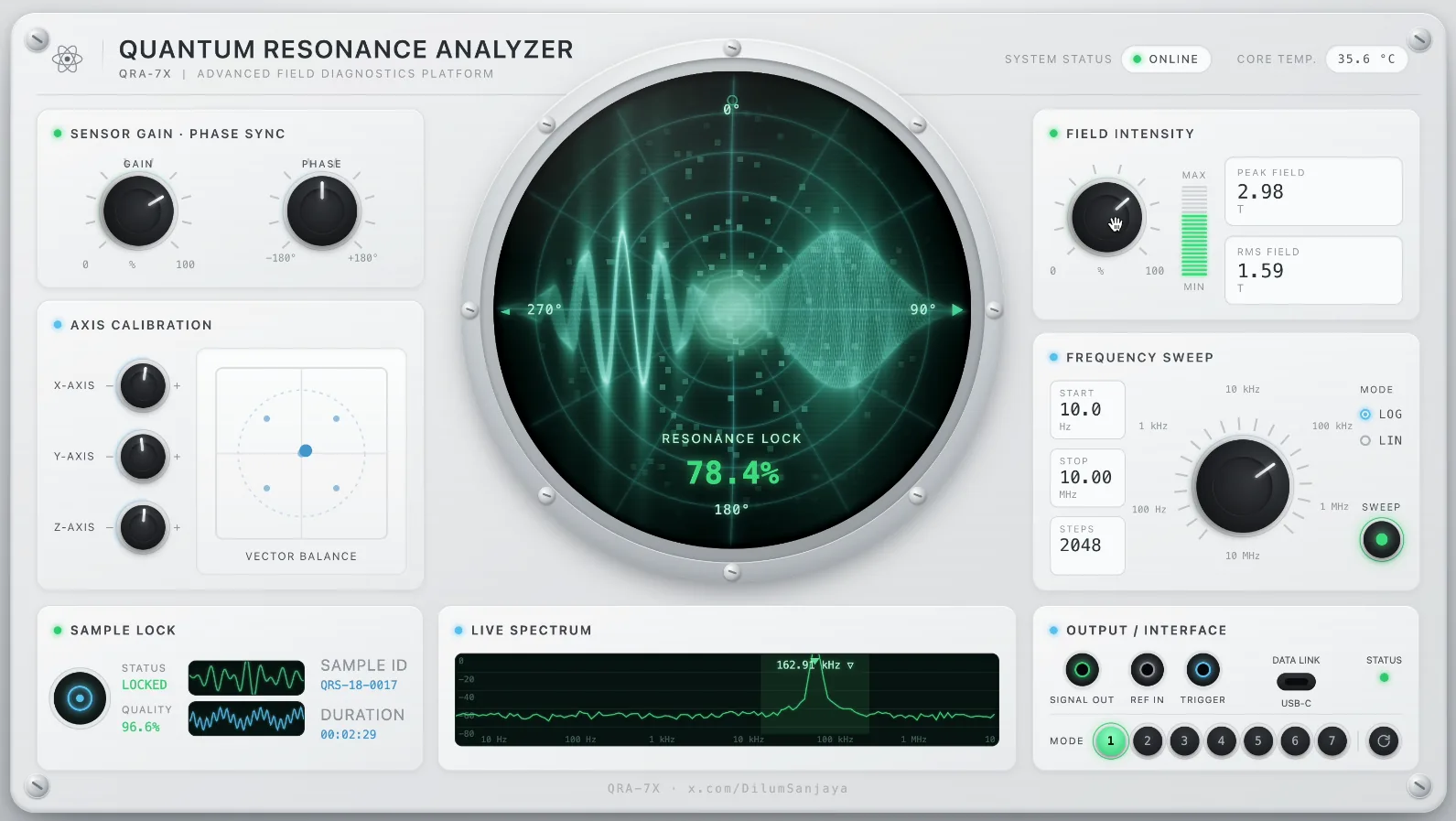Click the TRIGGER jack
Screen dimensions: 1456x821
click(x=1203, y=670)
